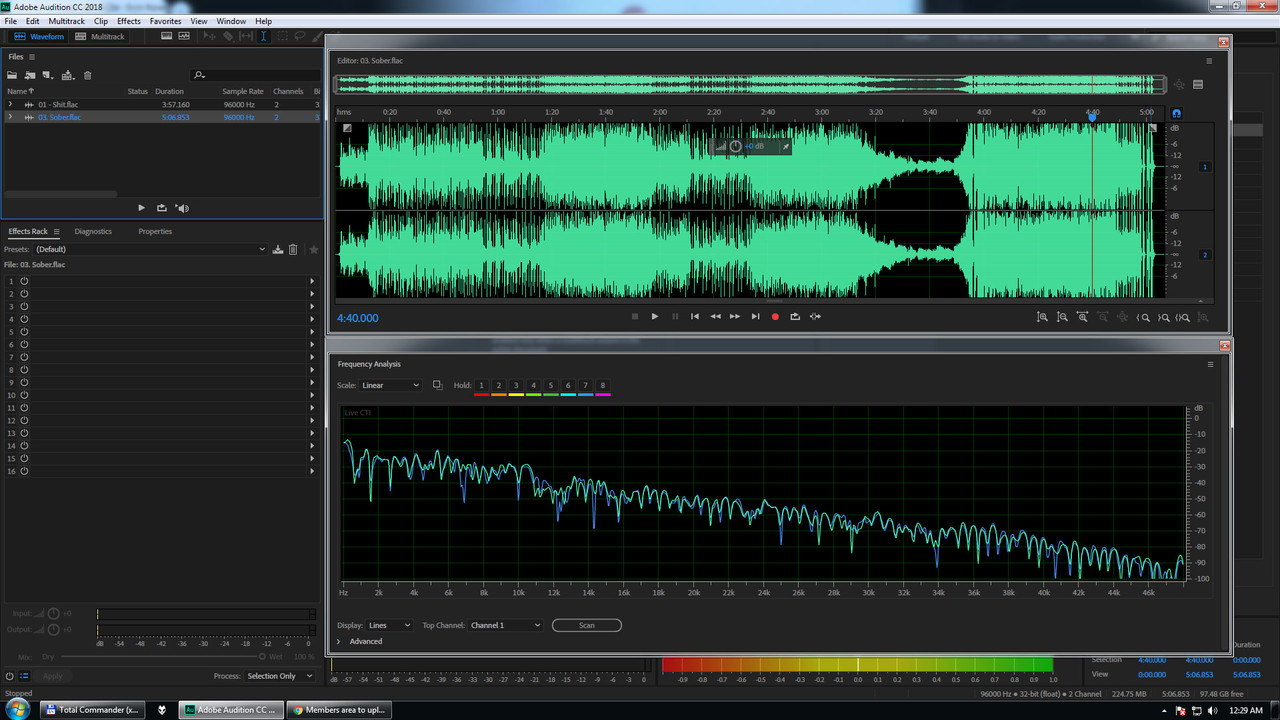
Task: Open the Favorites menu
Action: pyautogui.click(x=166, y=21)
